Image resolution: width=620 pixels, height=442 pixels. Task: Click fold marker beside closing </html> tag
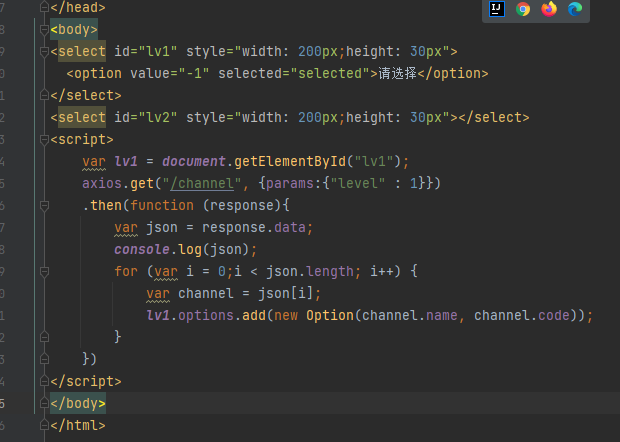pos(46,425)
